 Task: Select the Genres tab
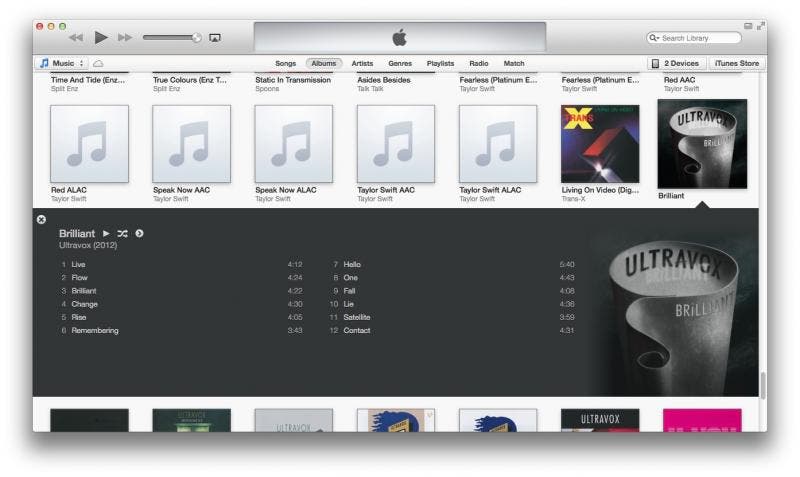pyautogui.click(x=400, y=63)
